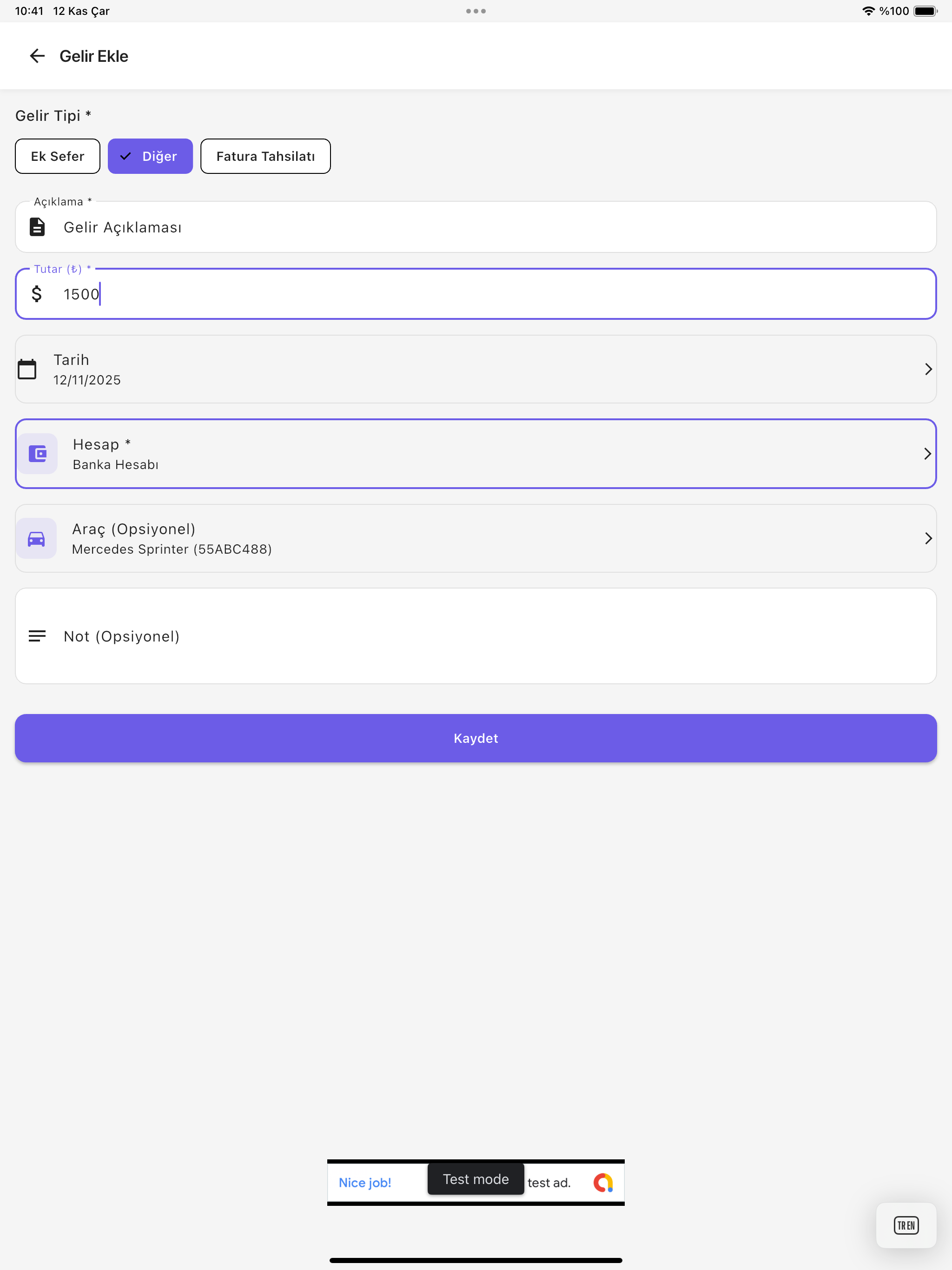
Task: Expand the Hesap account selector chevron
Action: pos(927,454)
